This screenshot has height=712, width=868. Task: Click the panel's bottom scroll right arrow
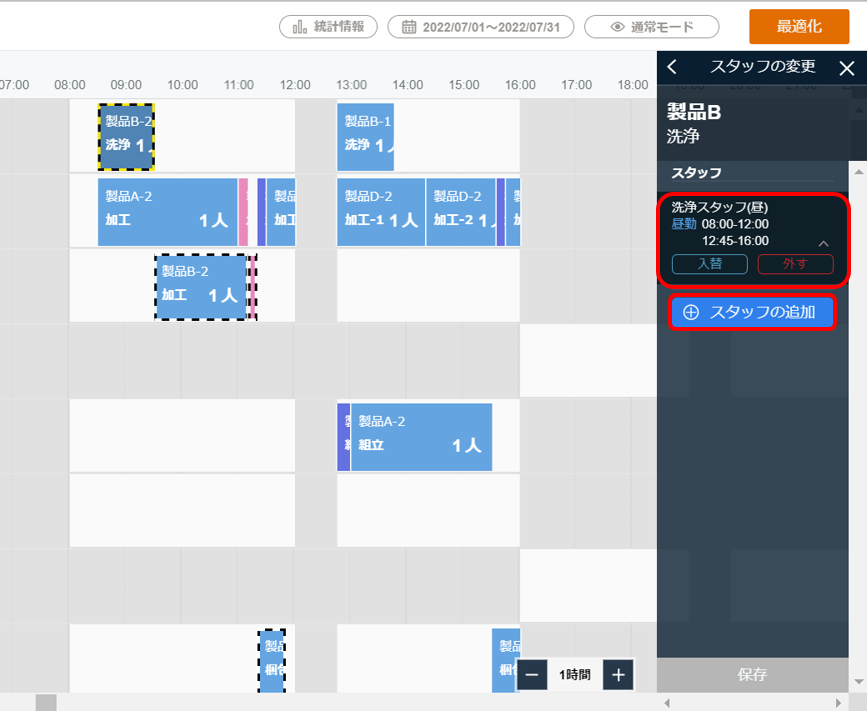pos(839,703)
